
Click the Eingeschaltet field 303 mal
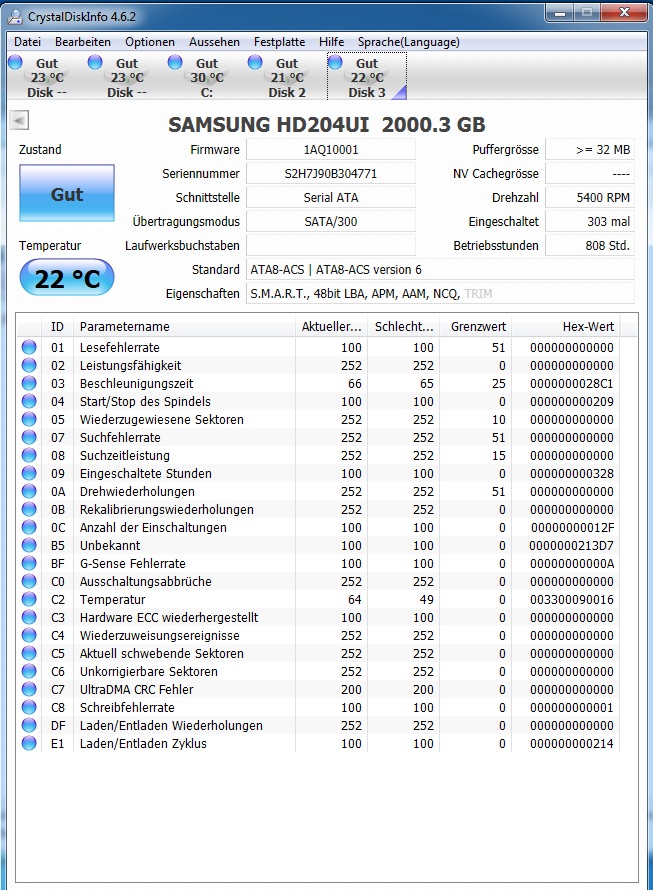point(590,221)
